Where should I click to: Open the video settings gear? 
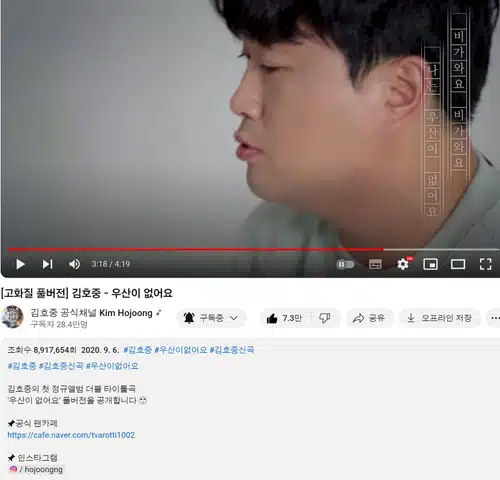(403, 264)
